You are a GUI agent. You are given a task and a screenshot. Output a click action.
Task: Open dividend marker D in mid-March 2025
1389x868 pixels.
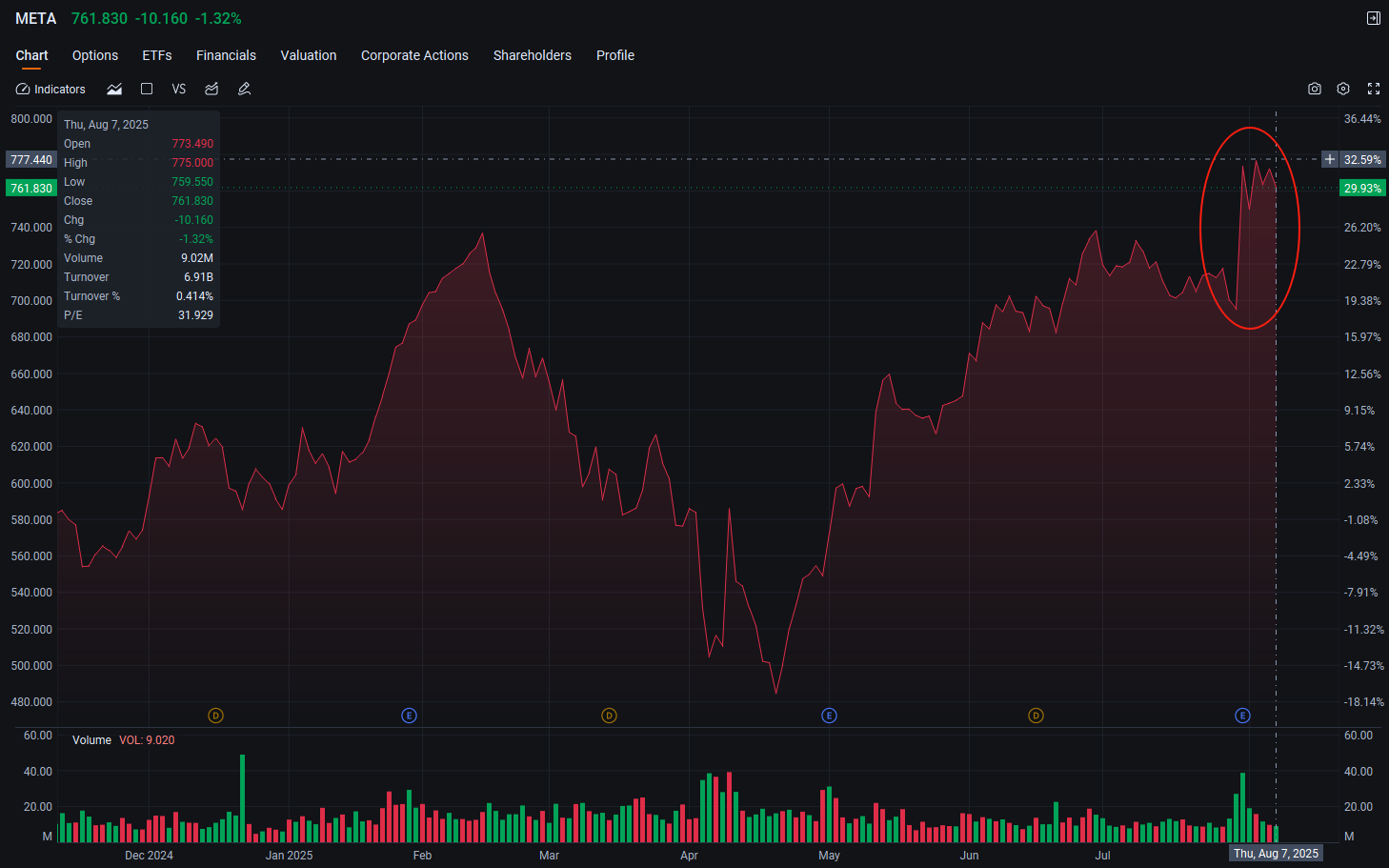(x=610, y=716)
